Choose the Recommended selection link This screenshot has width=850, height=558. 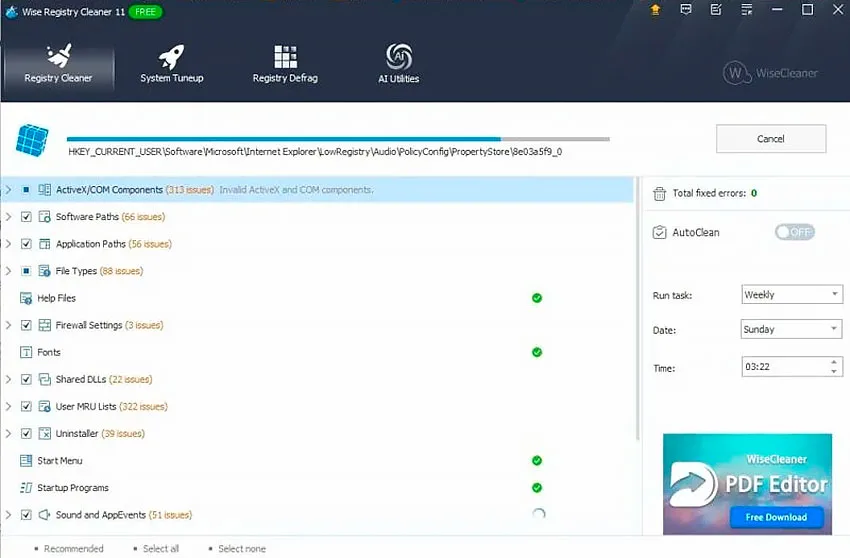point(73,549)
